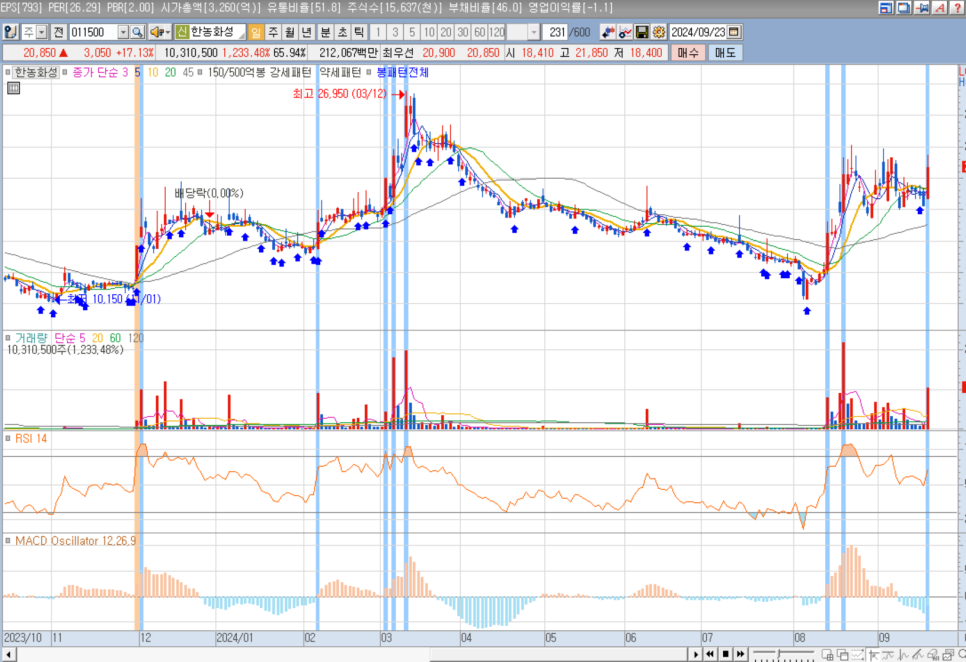This screenshot has height=662, width=966.
Task: Click the pin window icon
Action: click(922, 8)
